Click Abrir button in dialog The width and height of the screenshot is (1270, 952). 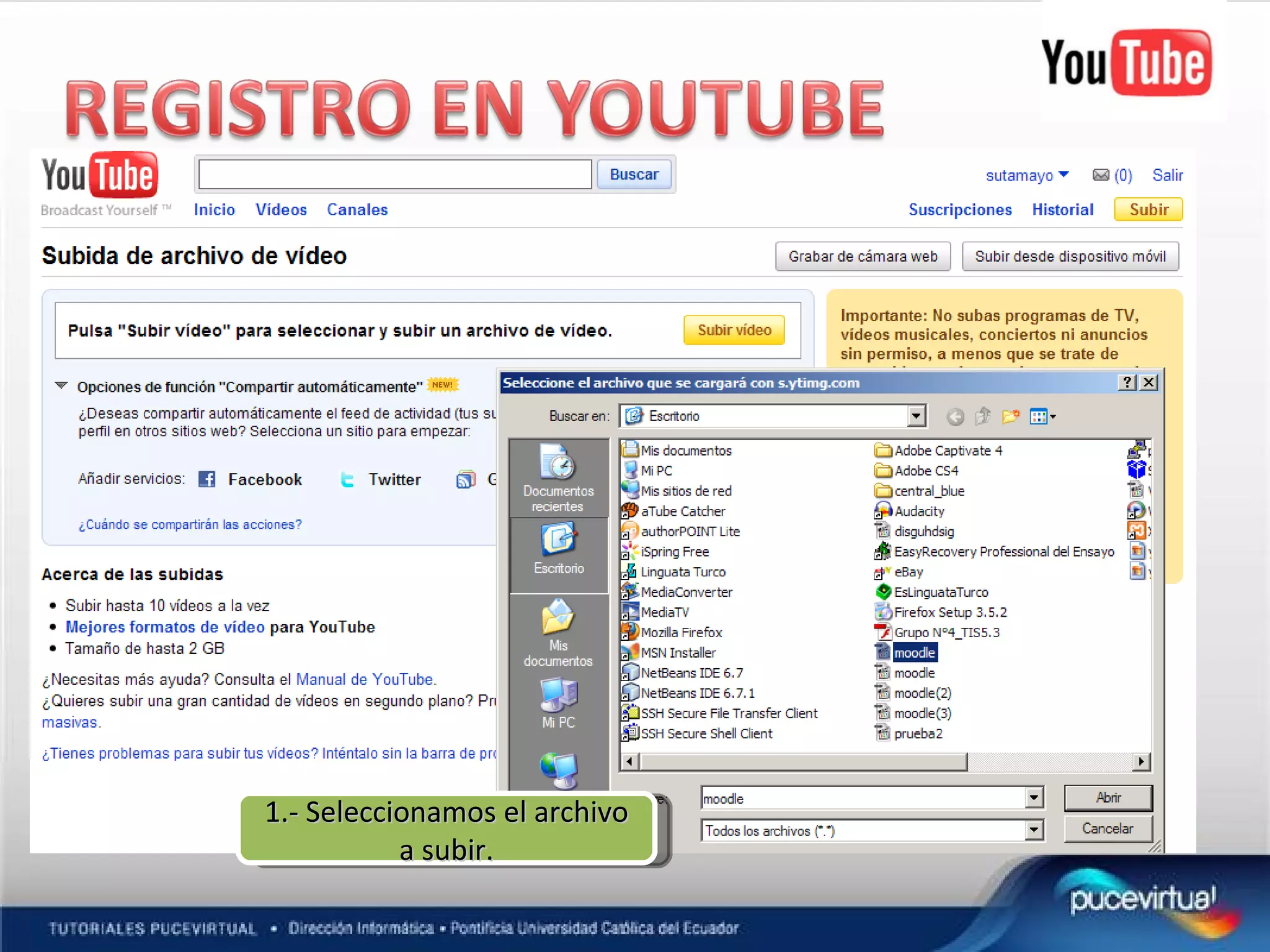tap(1108, 798)
